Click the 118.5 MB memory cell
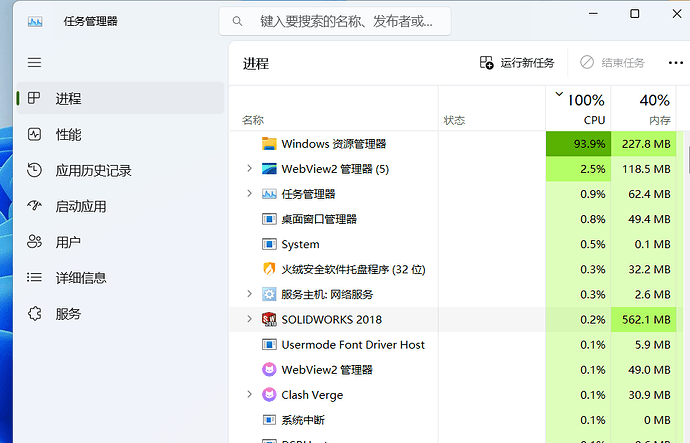690x443 pixels. (643, 169)
